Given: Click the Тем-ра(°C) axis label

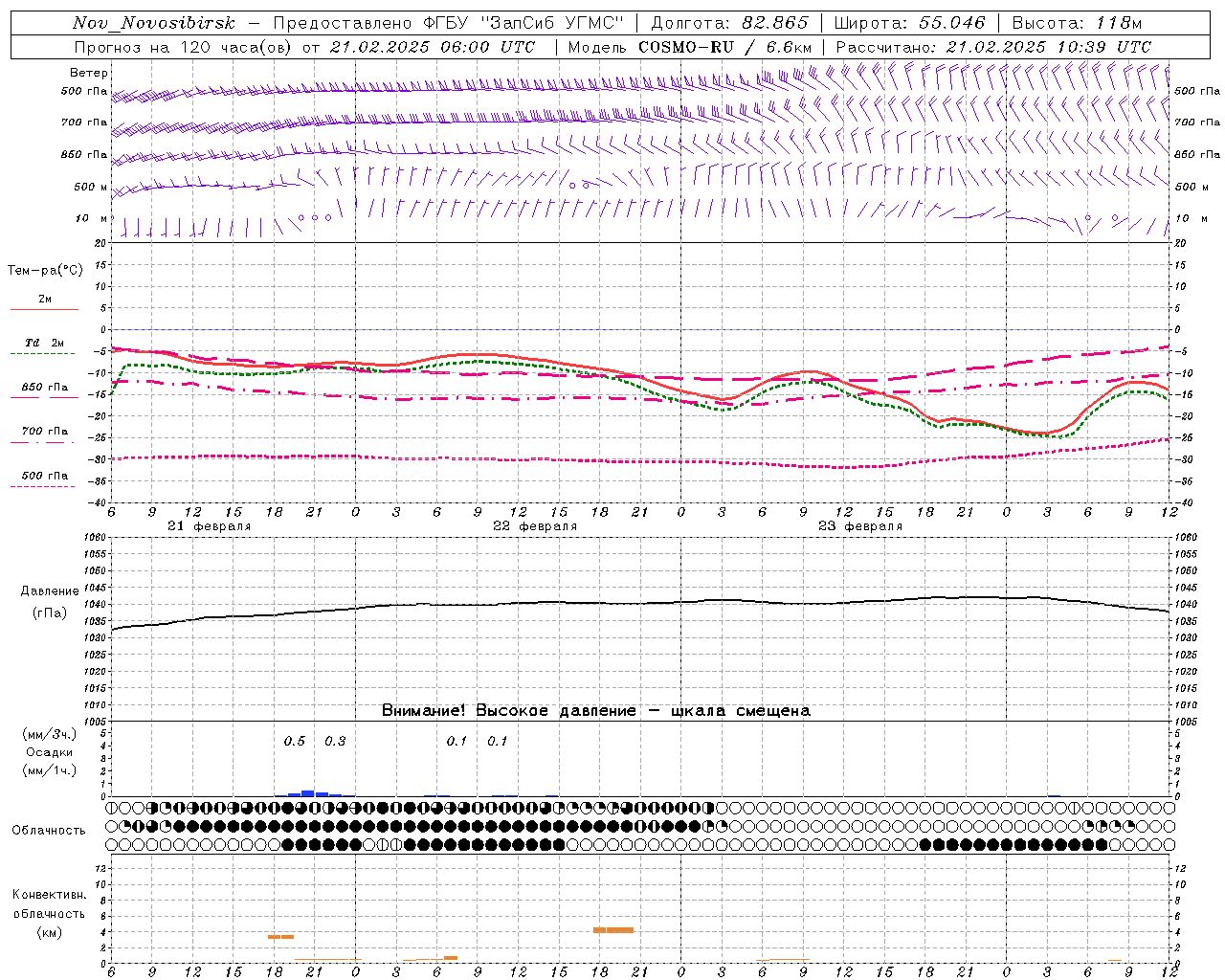Looking at the screenshot, I should pos(45,271).
